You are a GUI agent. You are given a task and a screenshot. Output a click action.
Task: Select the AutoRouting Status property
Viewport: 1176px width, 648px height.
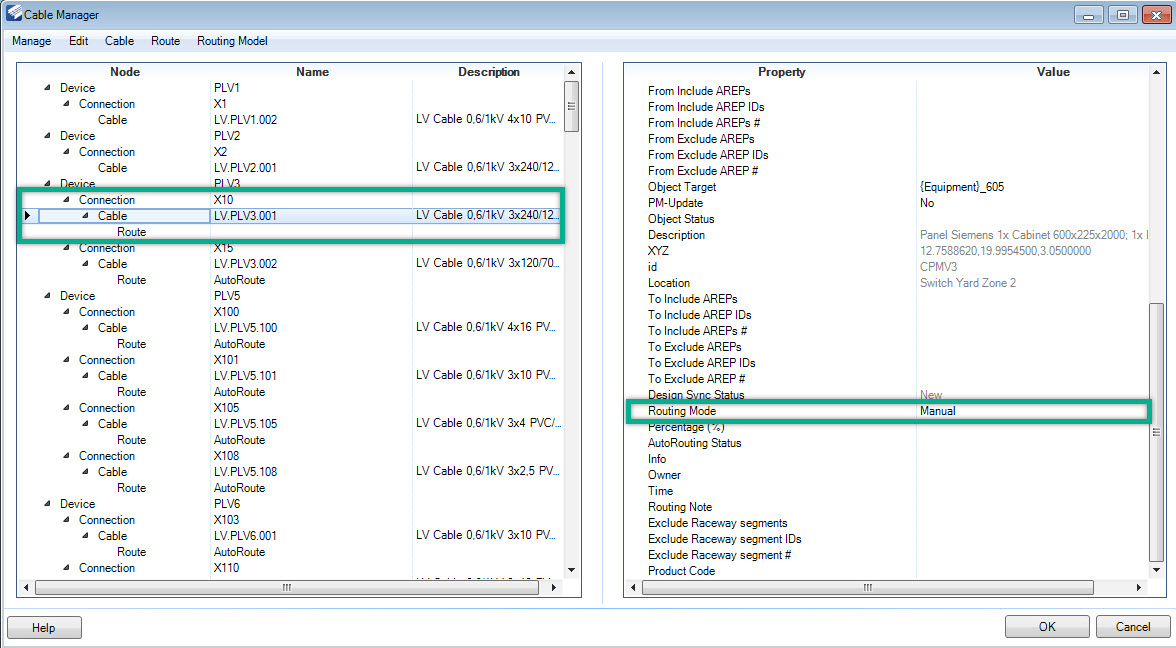coord(694,443)
